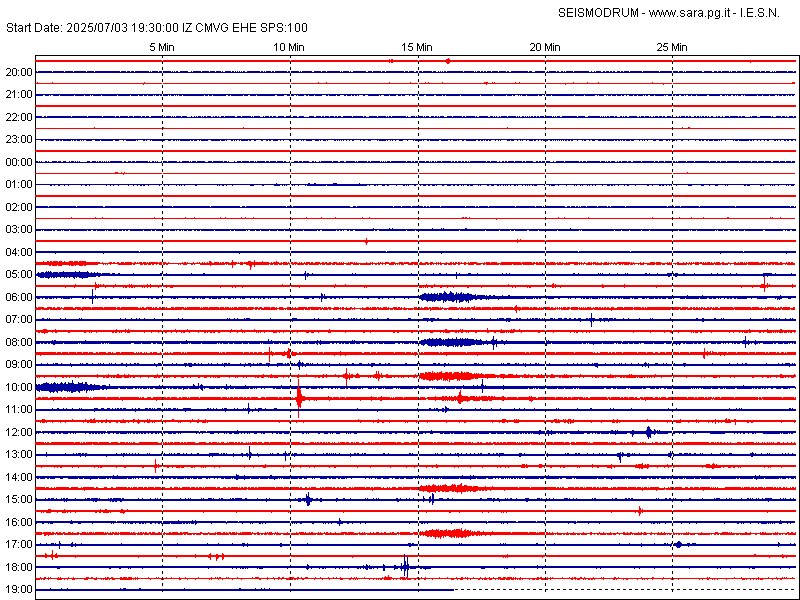Click the 22:00 hour label
Screen dimensions: 800x600
19,117
